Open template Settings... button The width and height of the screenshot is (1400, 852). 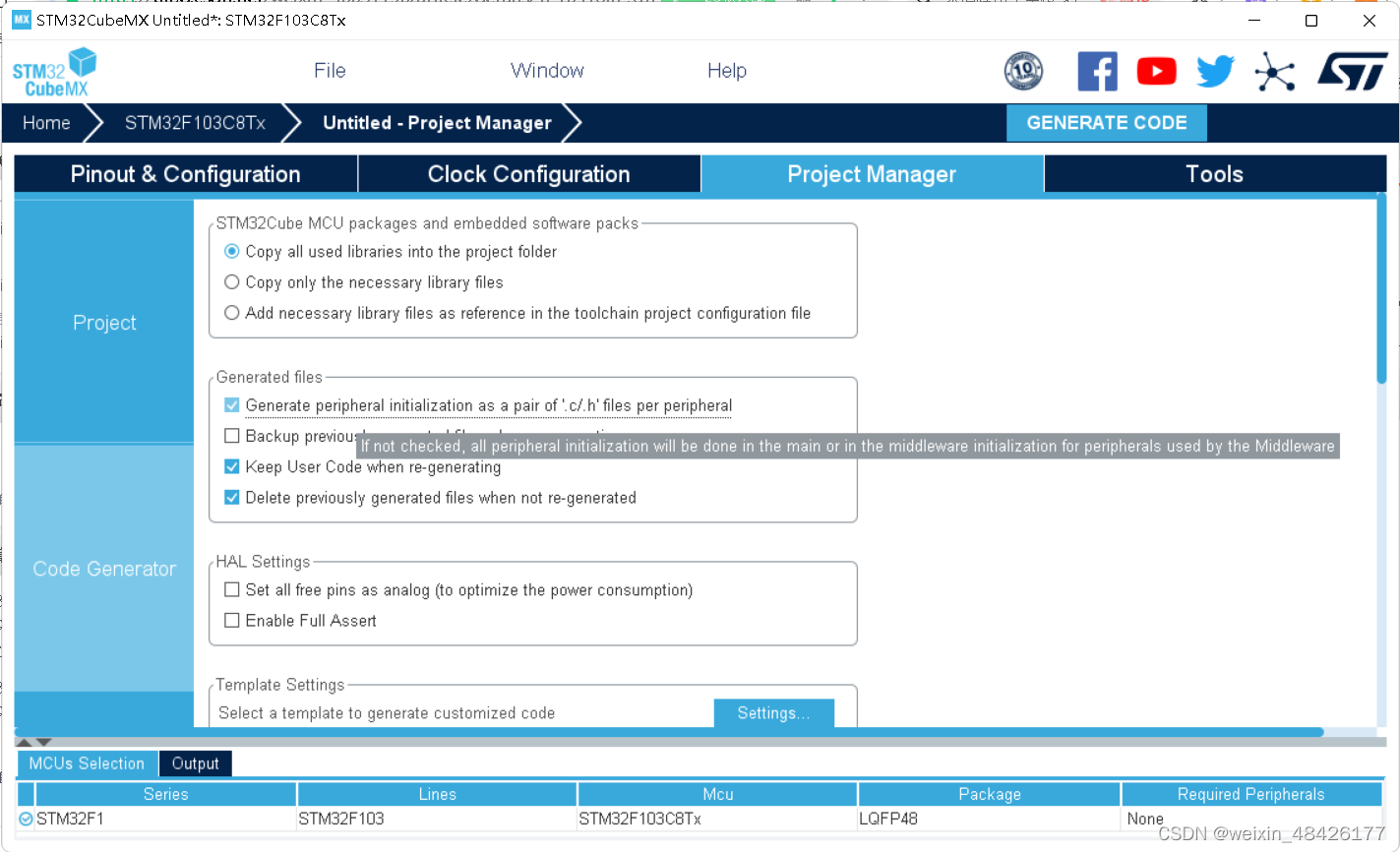(773, 713)
